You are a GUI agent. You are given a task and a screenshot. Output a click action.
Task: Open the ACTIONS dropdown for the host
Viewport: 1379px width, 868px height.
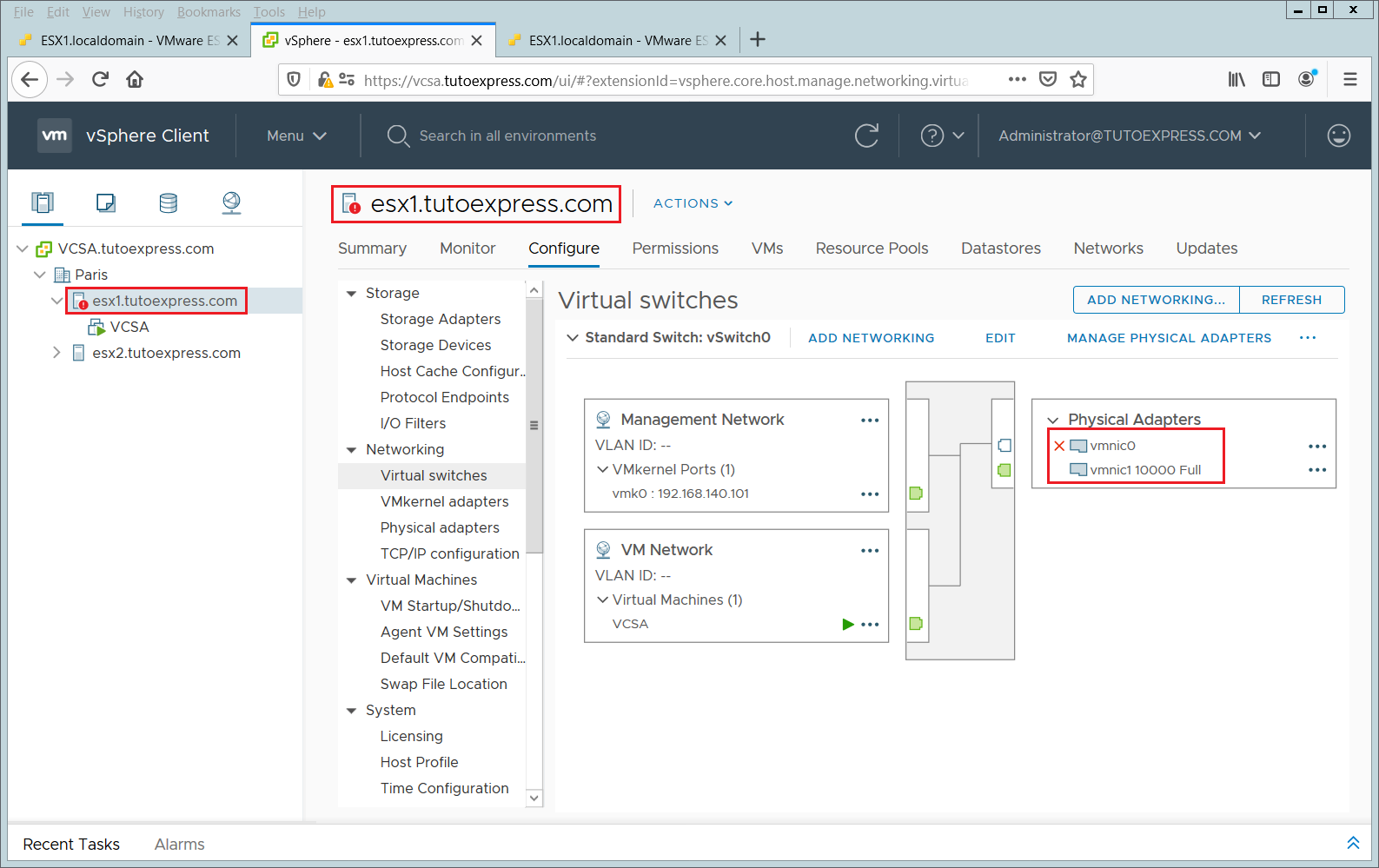(x=693, y=203)
